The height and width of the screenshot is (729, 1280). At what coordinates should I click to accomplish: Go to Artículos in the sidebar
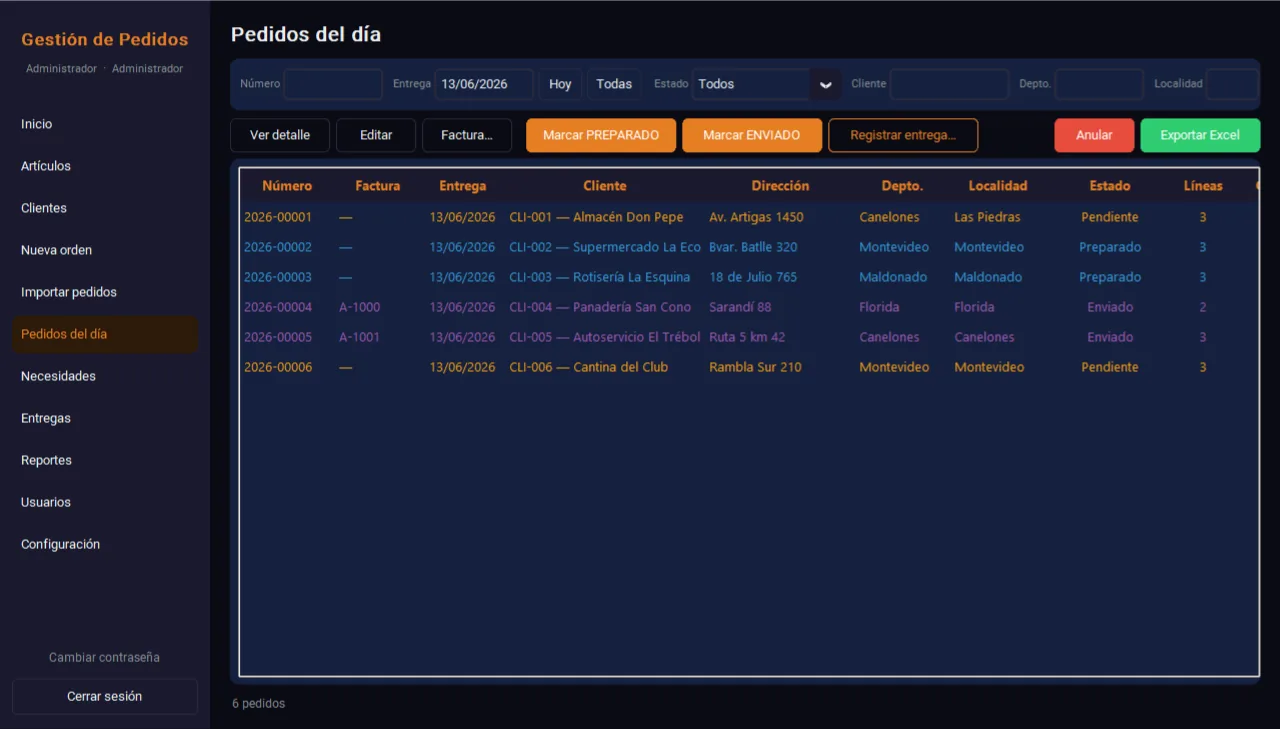105,166
